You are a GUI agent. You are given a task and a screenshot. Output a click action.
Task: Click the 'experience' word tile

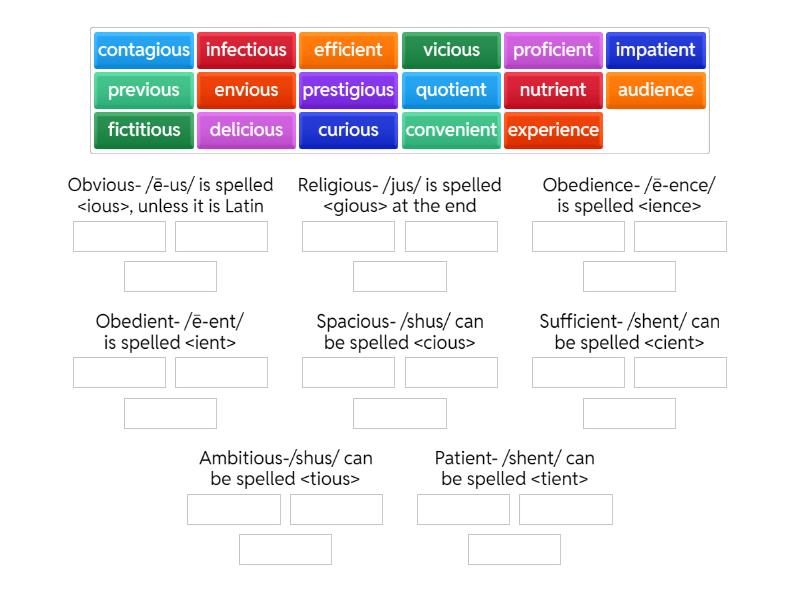[x=553, y=130]
